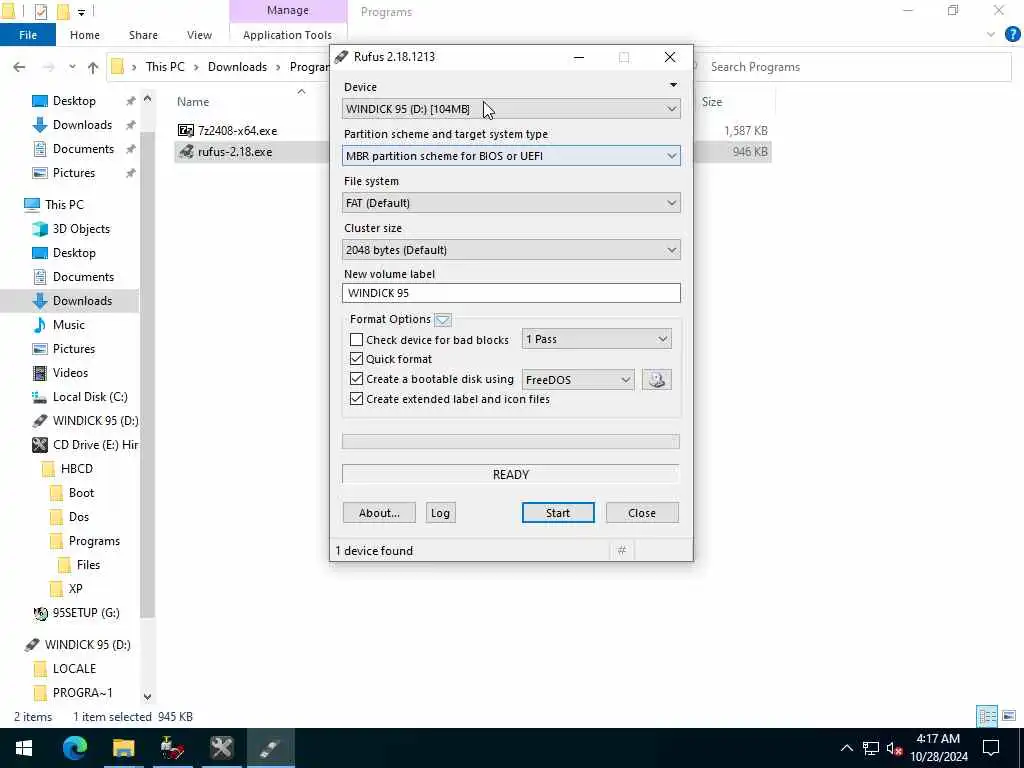Open the View ribbon tab
This screenshot has width=1024, height=768.
coord(199,35)
